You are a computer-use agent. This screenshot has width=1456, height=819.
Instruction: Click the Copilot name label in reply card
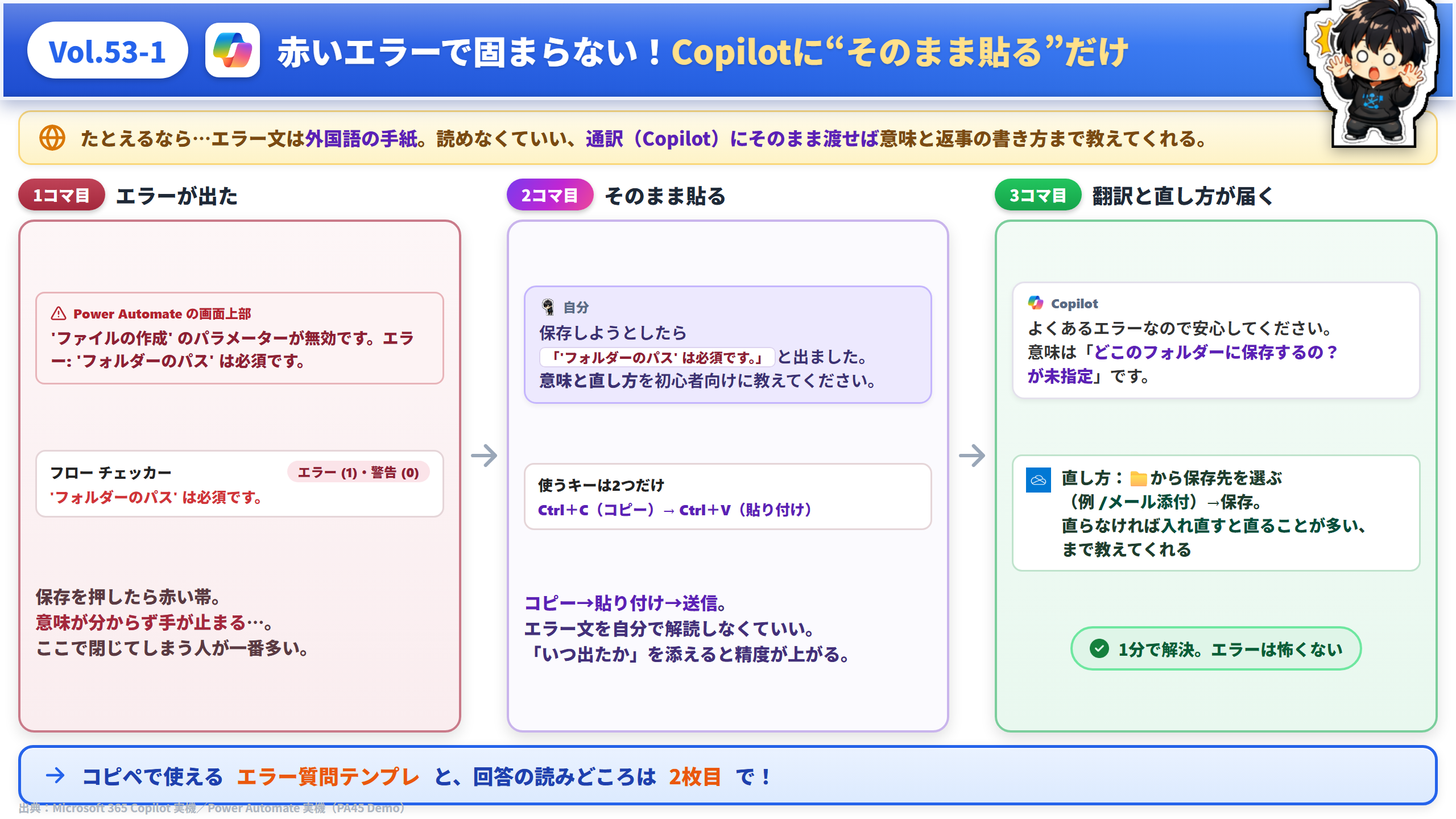click(1074, 304)
